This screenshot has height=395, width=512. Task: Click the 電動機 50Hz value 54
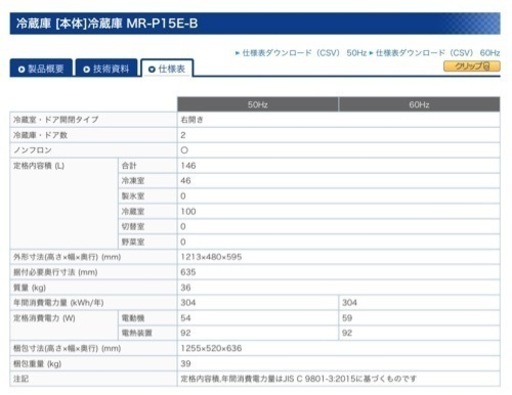click(186, 318)
